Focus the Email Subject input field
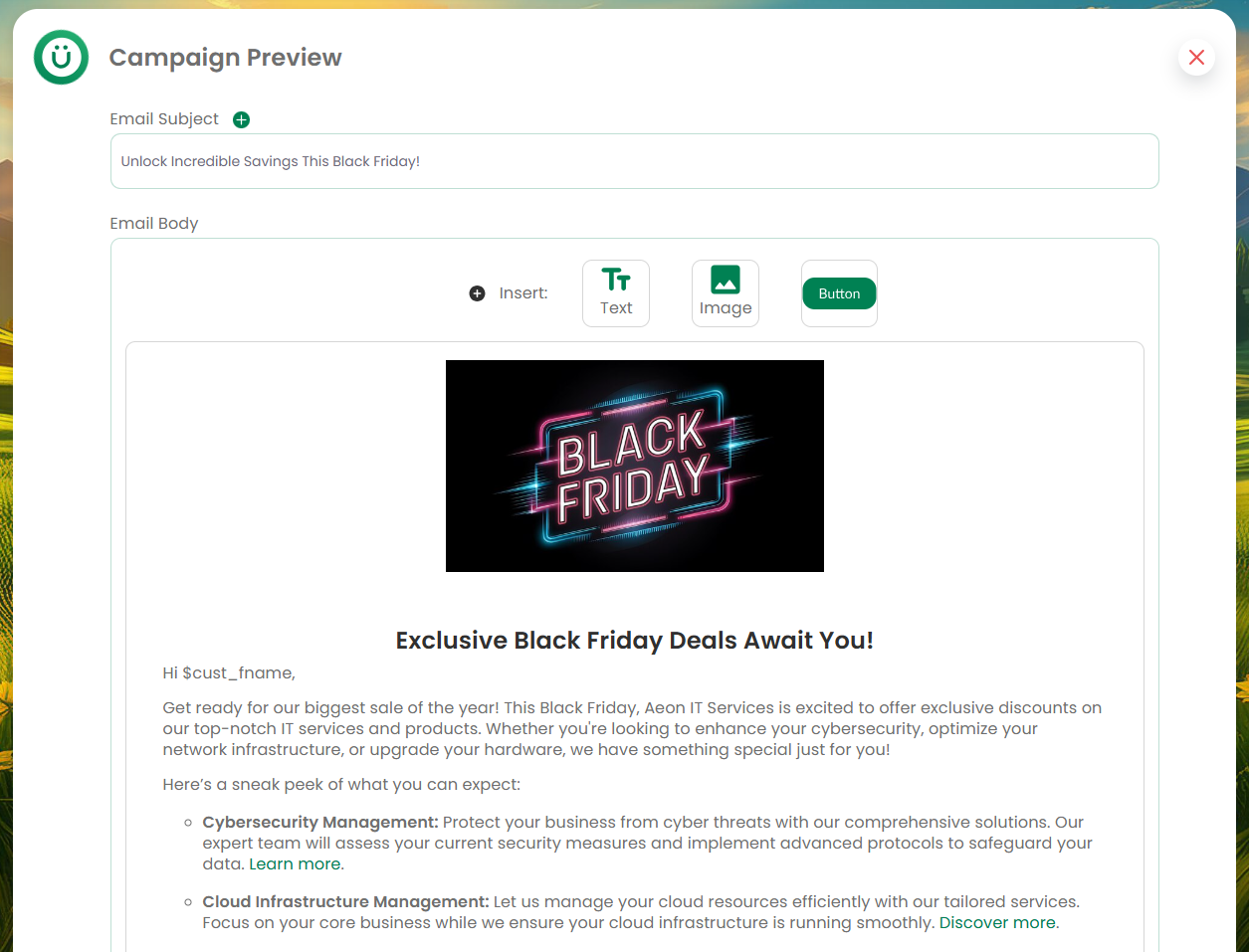The width and height of the screenshot is (1249, 952). tap(634, 161)
